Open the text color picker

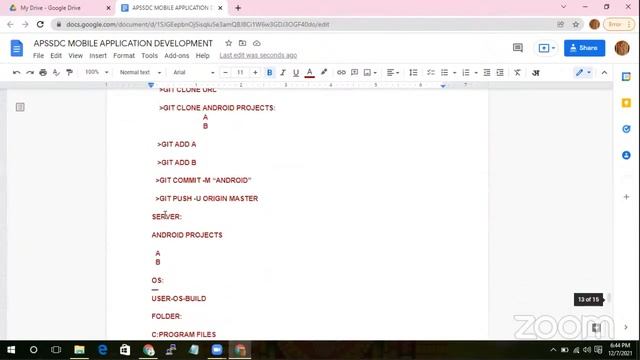coord(309,73)
